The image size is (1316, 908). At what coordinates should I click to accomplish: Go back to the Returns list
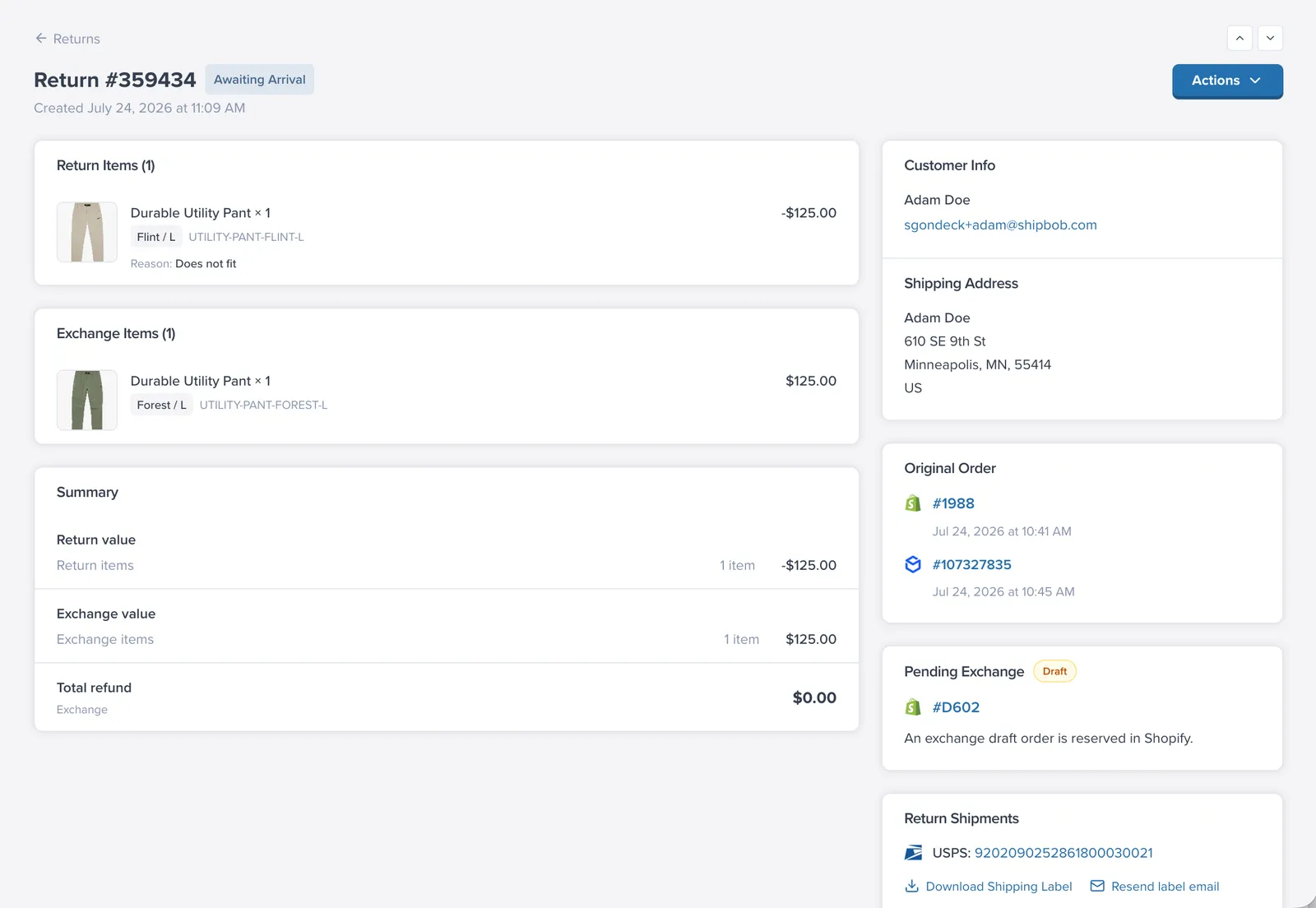tap(67, 39)
